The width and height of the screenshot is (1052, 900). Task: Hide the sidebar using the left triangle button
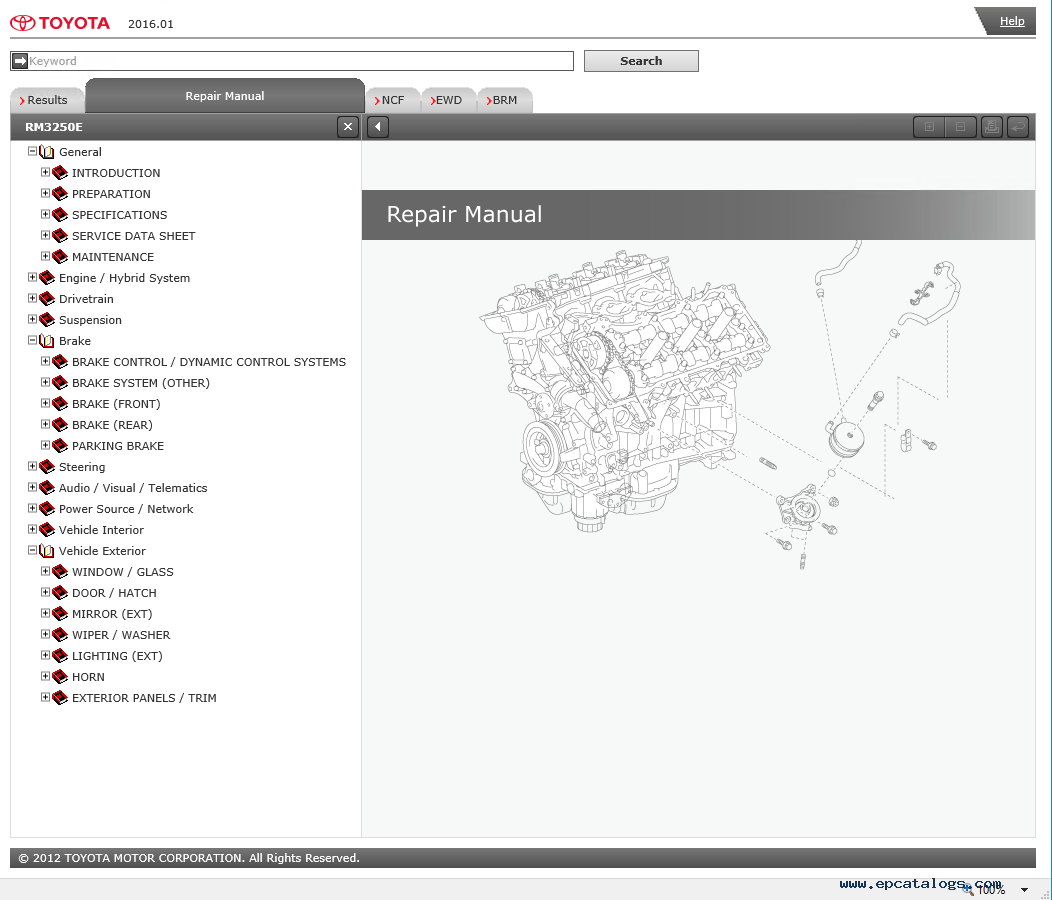[378, 127]
